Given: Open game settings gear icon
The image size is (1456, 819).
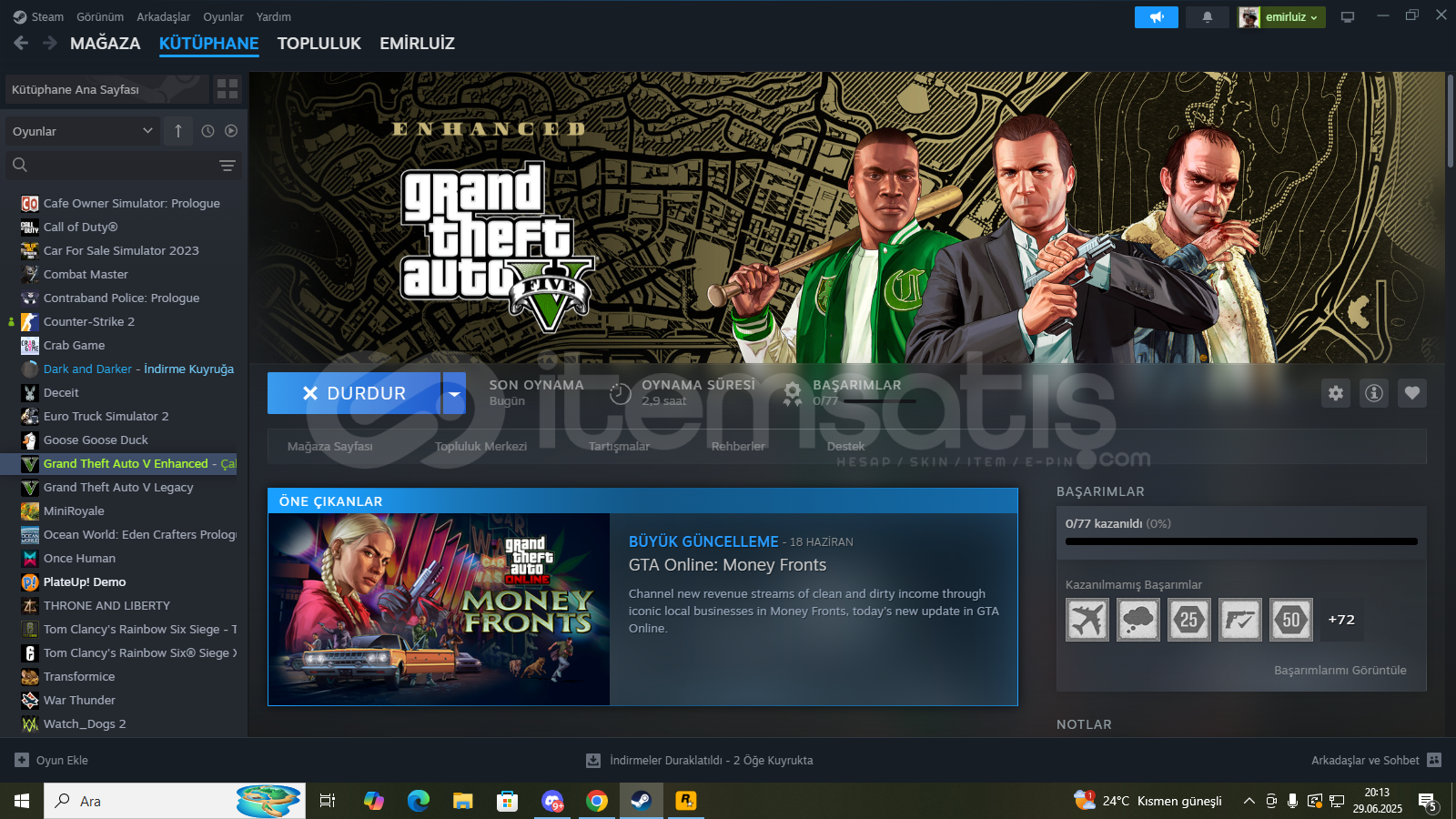Looking at the screenshot, I should [x=1336, y=393].
